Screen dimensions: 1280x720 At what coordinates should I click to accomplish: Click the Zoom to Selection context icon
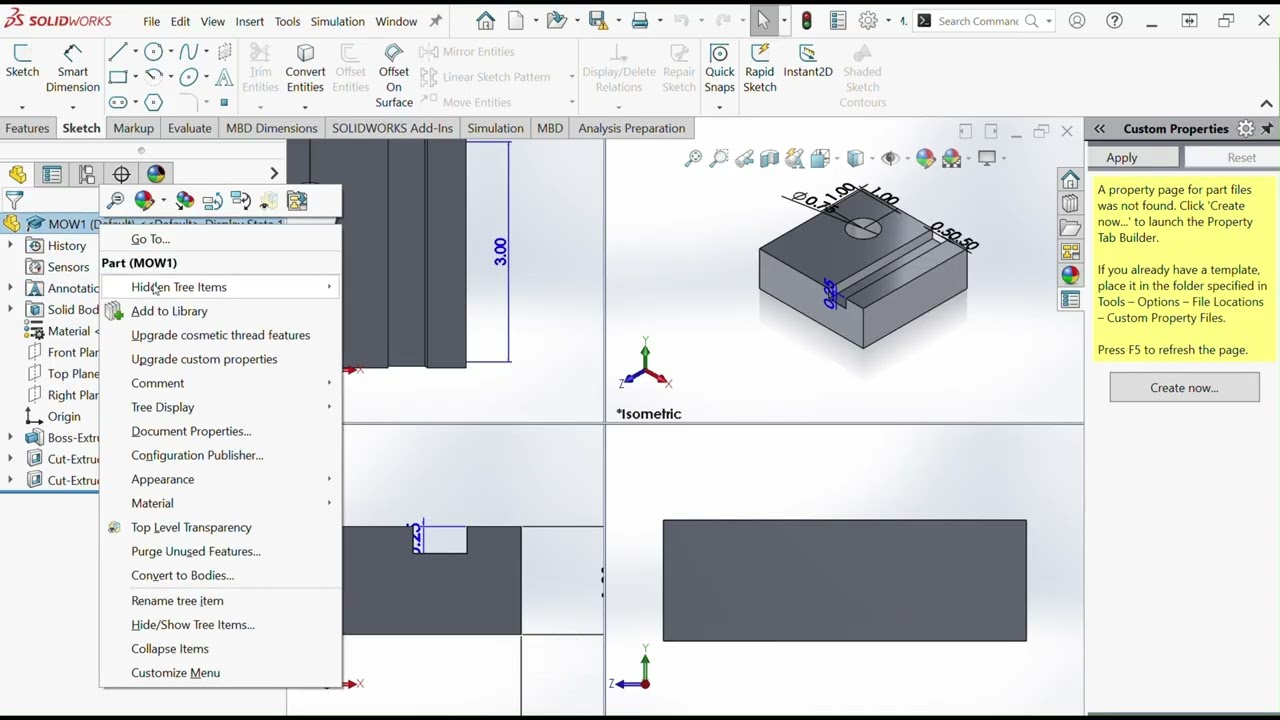pyautogui.click(x=116, y=201)
